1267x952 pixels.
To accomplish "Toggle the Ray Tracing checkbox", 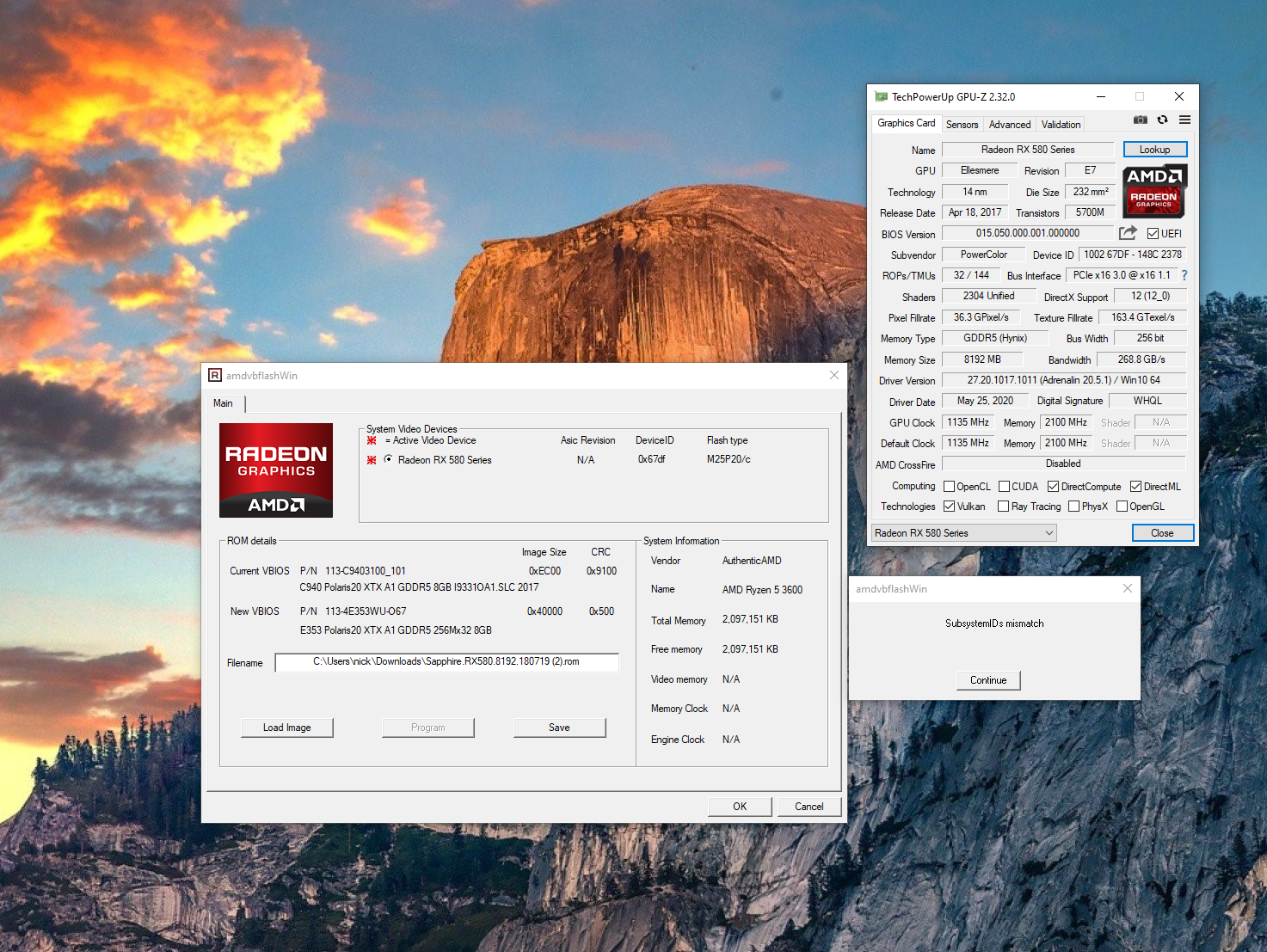I will click(1003, 507).
